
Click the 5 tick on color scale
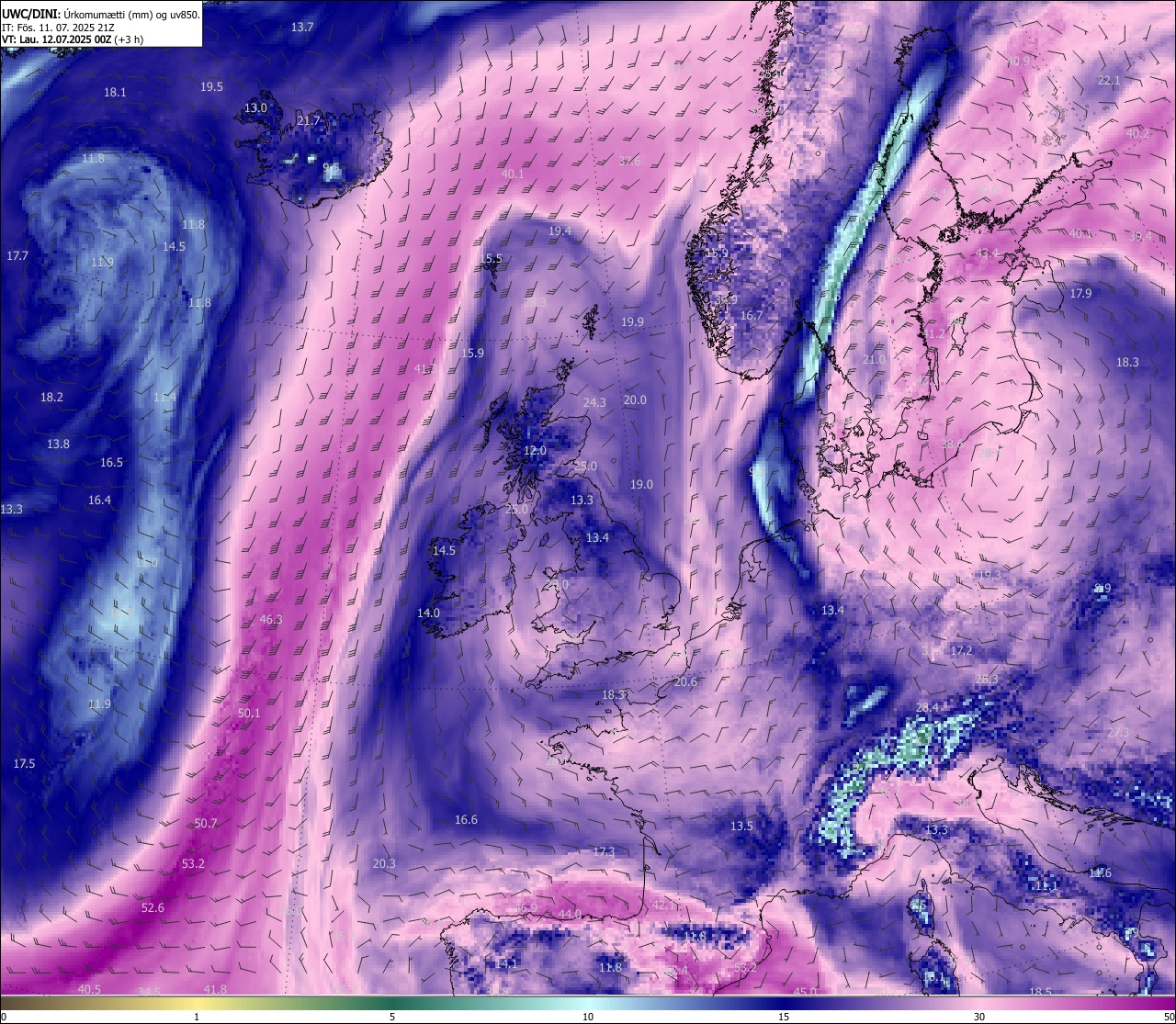click(392, 1017)
